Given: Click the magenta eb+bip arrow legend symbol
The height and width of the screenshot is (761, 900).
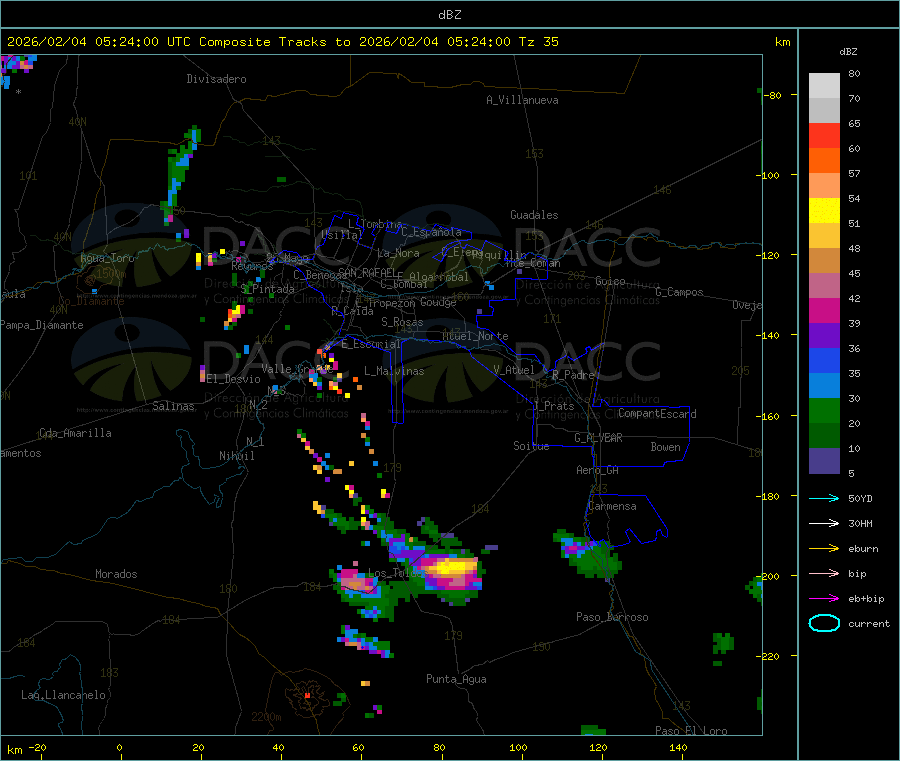Looking at the screenshot, I should 824,598.
